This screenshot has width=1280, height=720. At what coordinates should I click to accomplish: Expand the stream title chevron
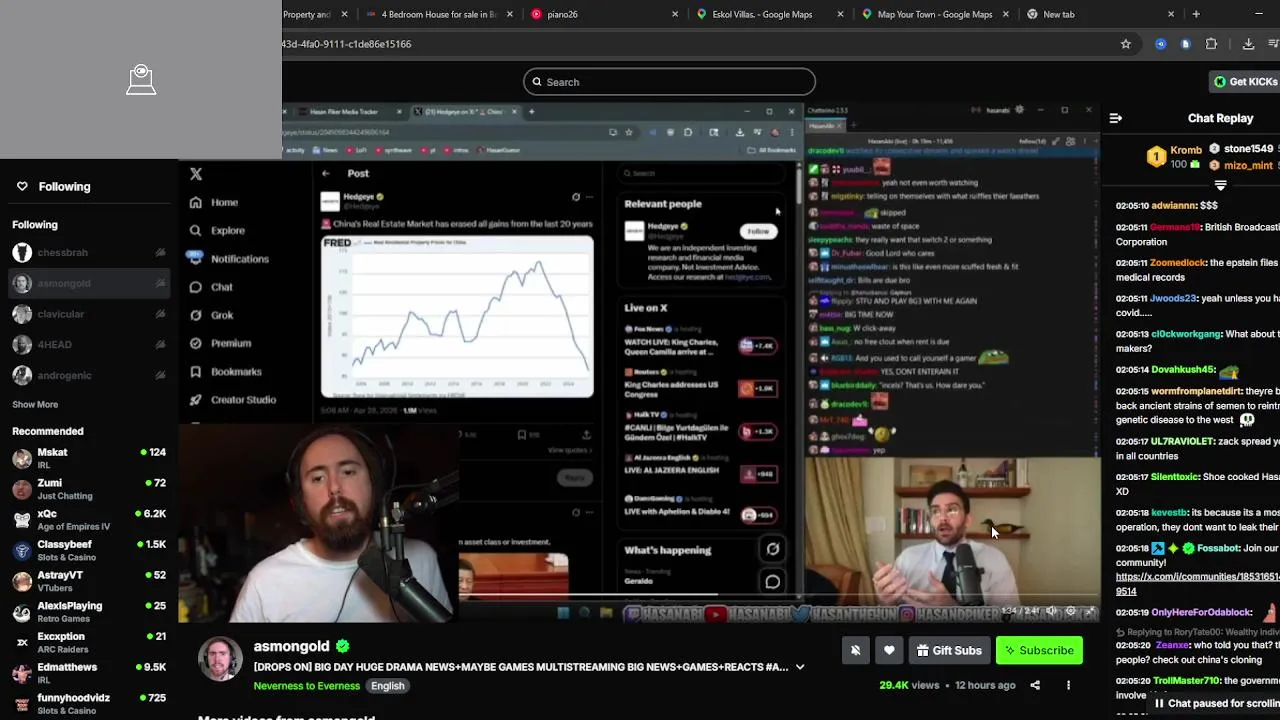(x=800, y=667)
